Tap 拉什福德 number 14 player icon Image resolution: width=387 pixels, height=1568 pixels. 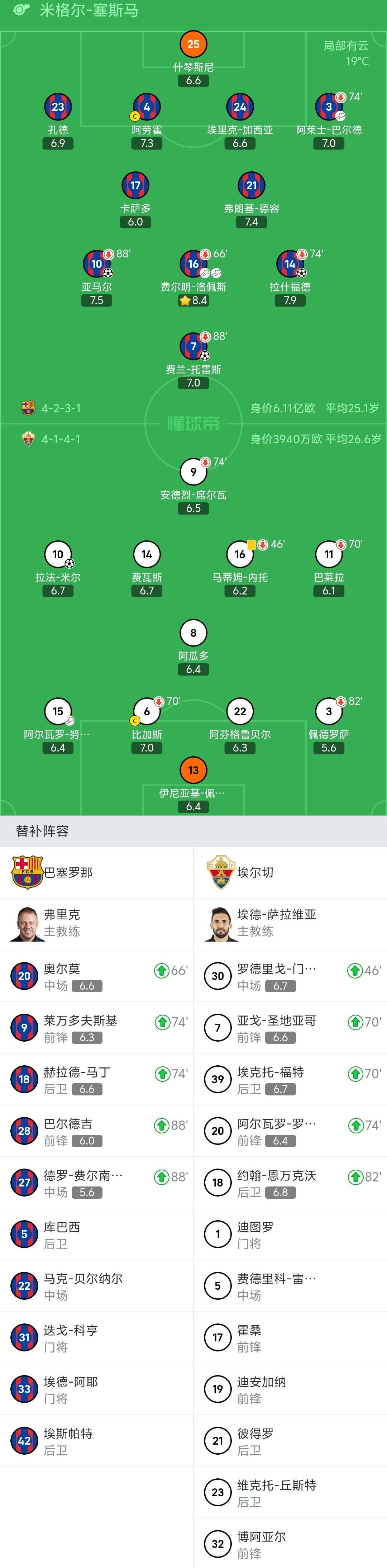(290, 264)
